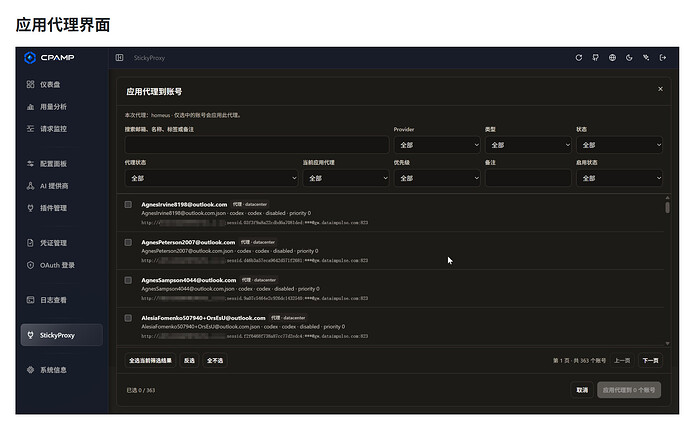
Task: Go to next page 下一页
Action: click(650, 360)
